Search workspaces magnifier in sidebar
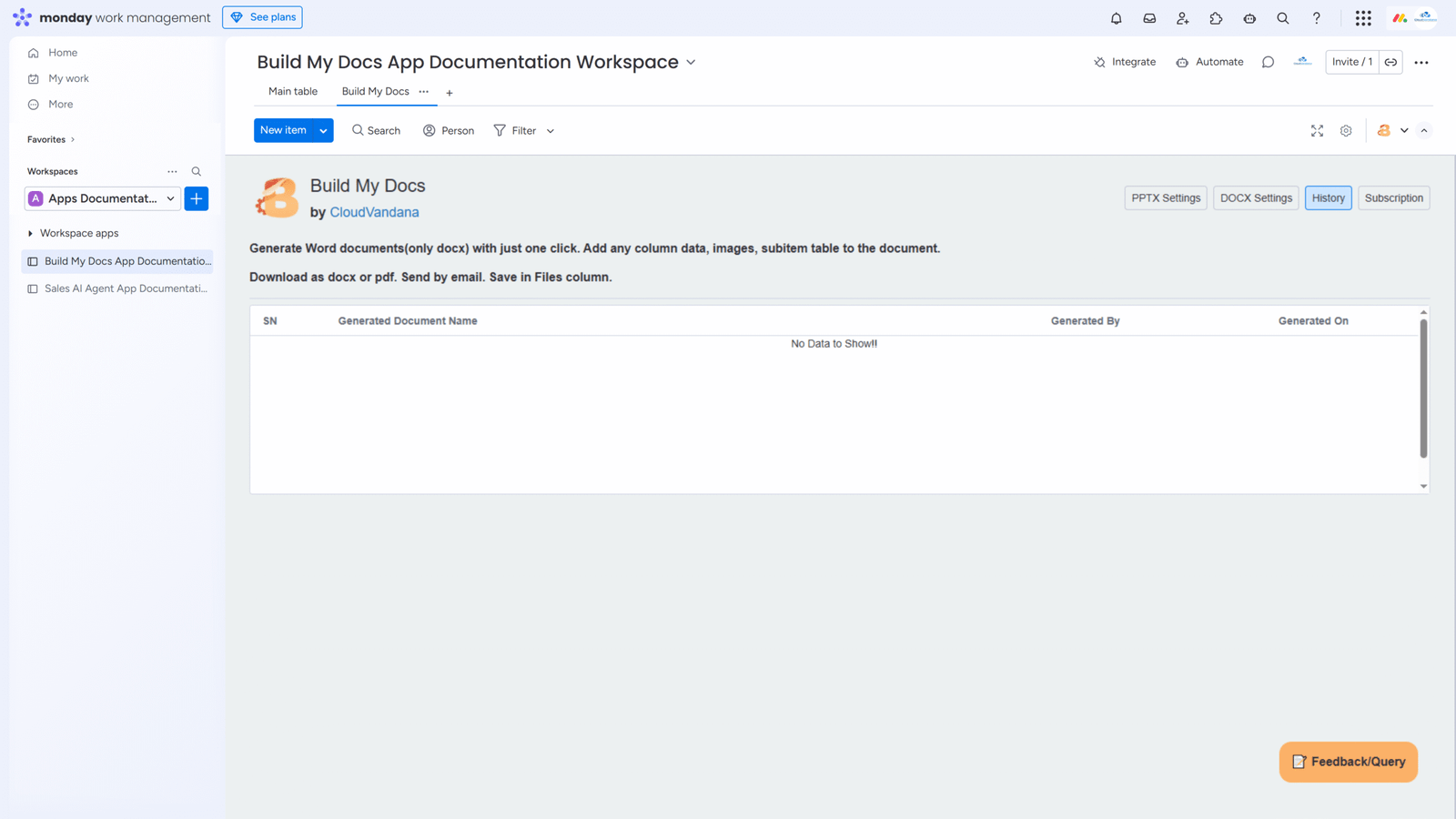1456x819 pixels. click(197, 171)
